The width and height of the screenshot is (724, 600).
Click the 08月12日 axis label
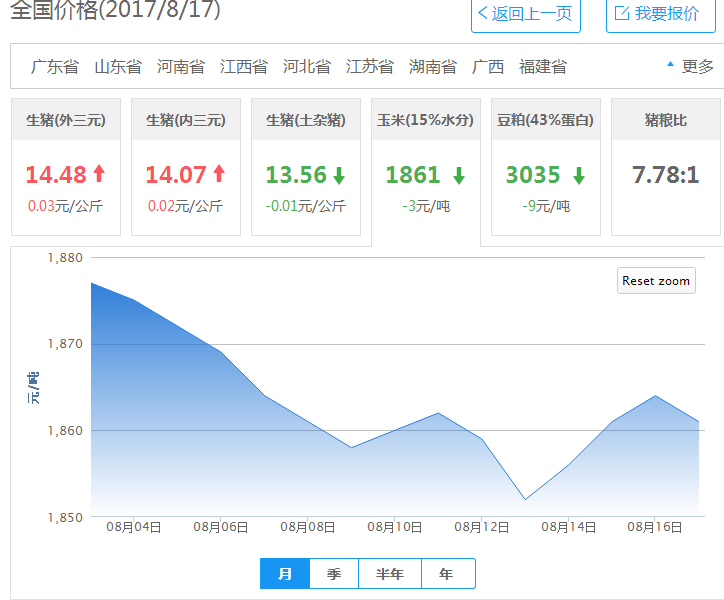pyautogui.click(x=482, y=527)
